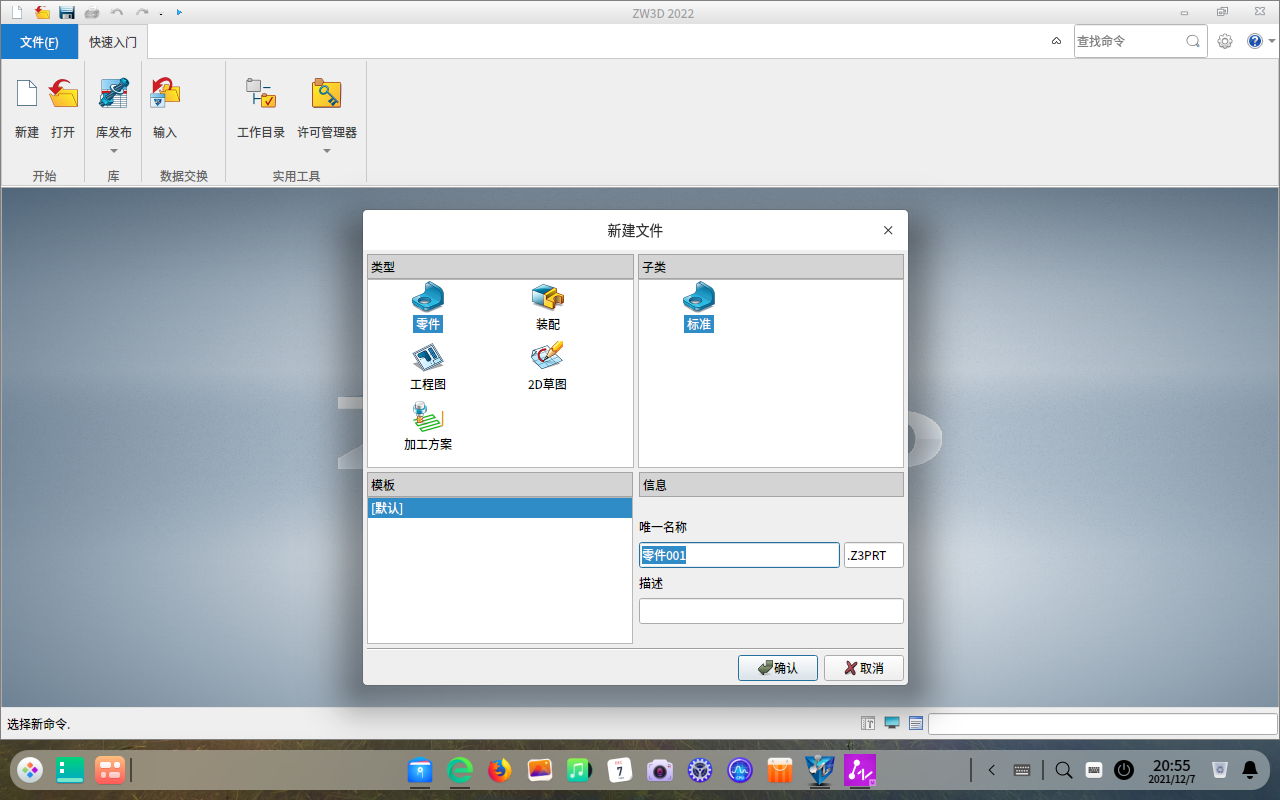This screenshot has width=1280, height=800.
Task: Open the settings gear icon
Action: point(1225,41)
